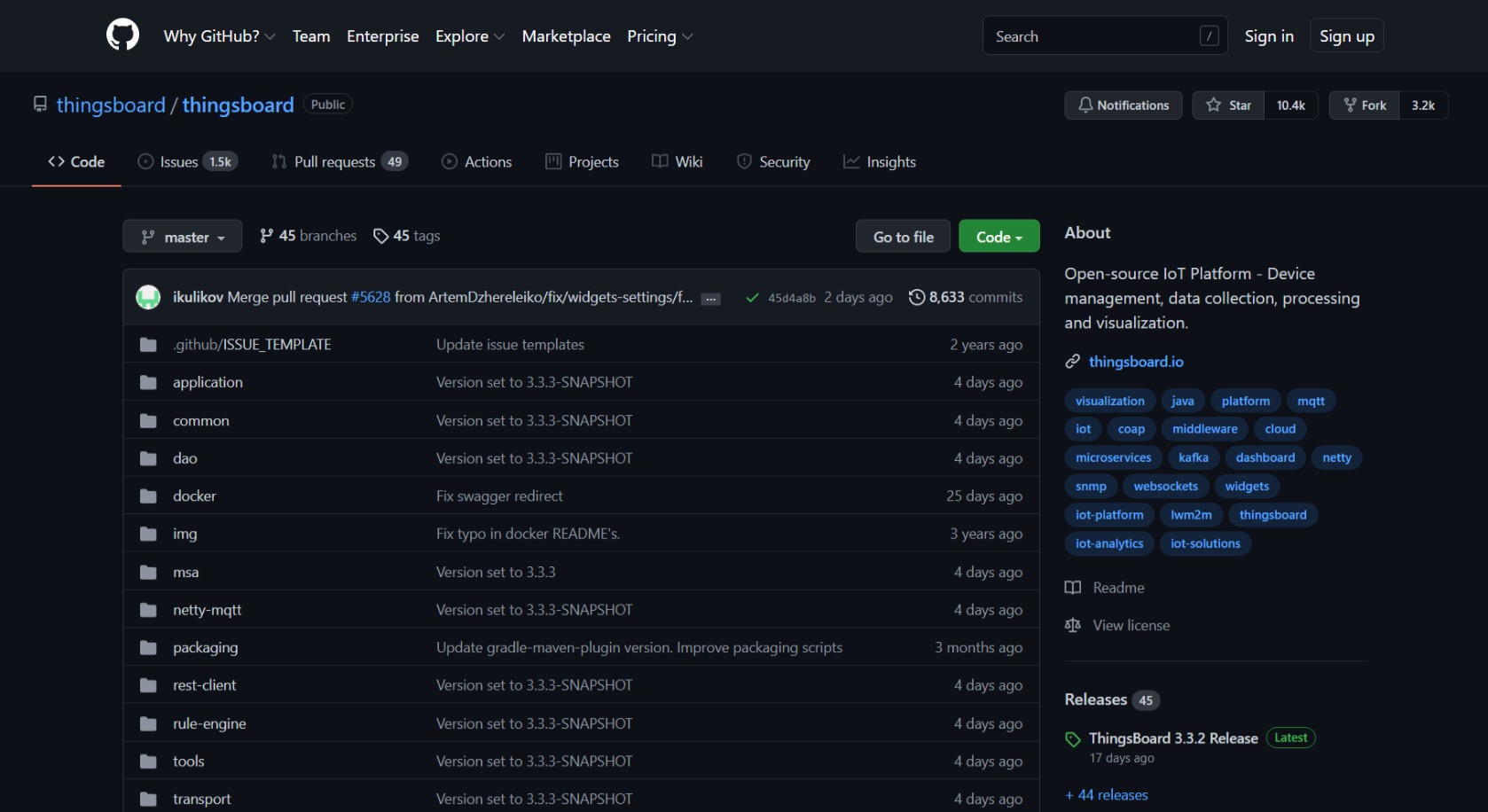This screenshot has width=1488, height=812.
Task: Star the thingsboard repository
Action: [x=1228, y=105]
